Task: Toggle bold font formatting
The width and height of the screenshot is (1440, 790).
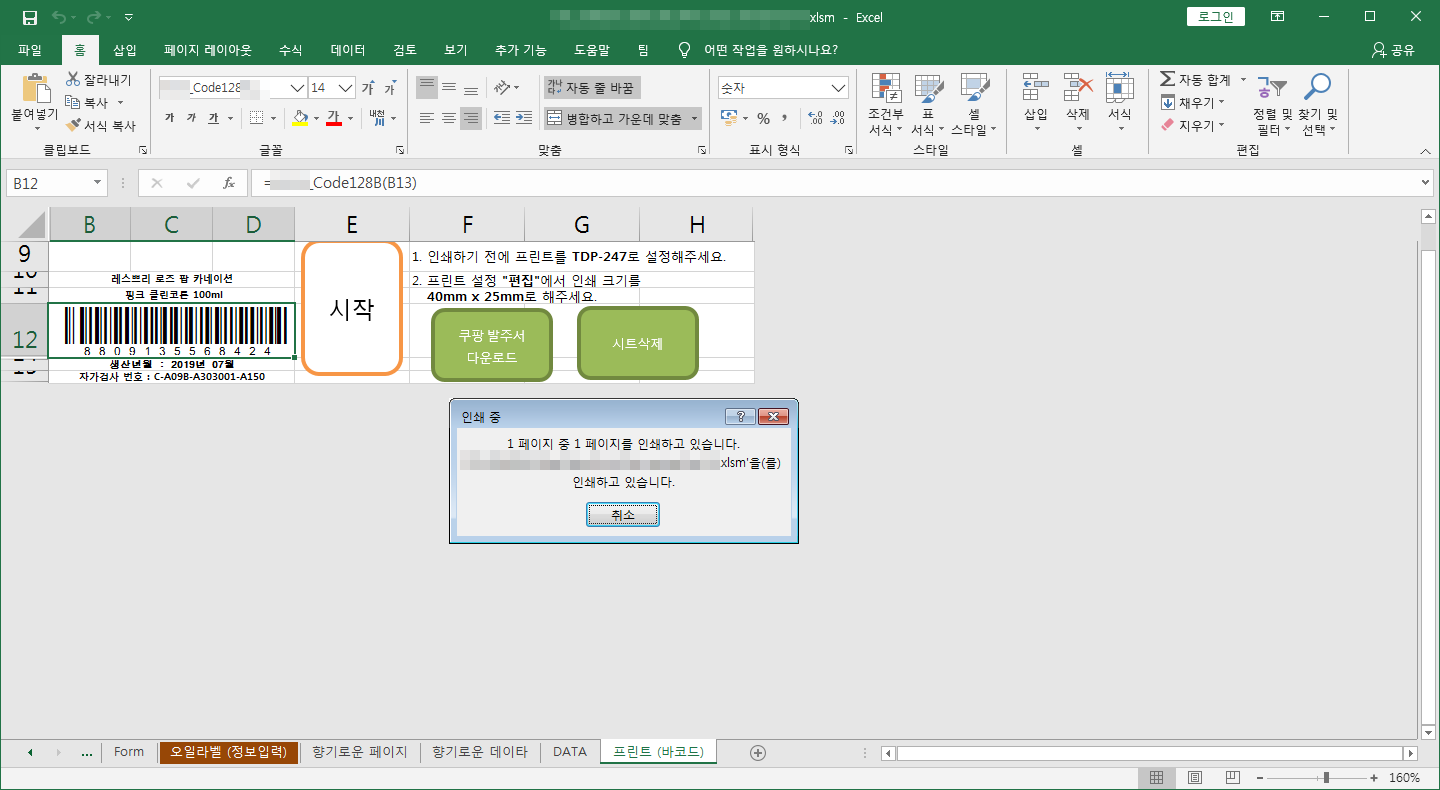Action: pos(169,118)
